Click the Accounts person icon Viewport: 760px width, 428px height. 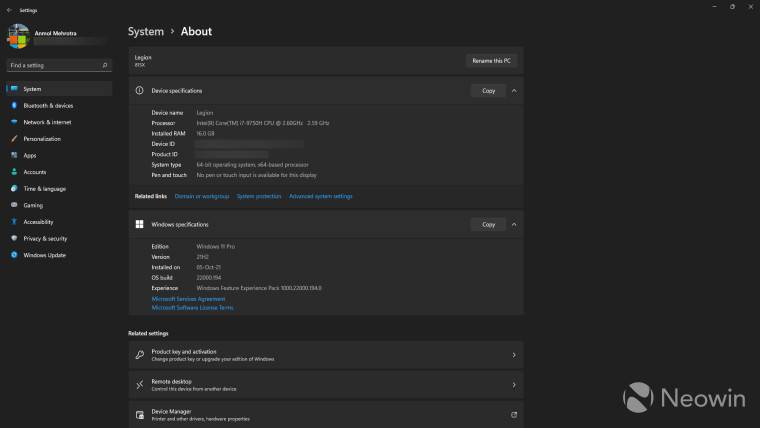click(14, 172)
